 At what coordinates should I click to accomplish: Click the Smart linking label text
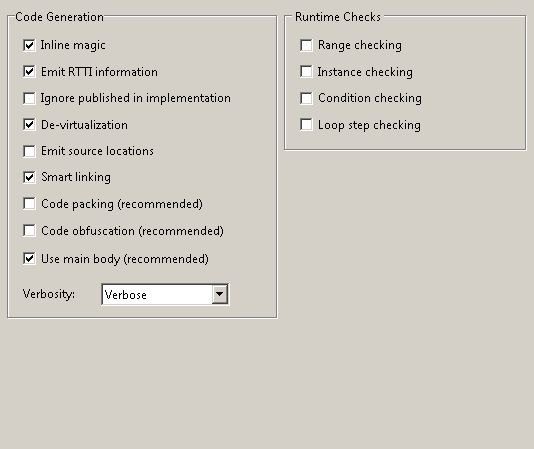(76, 177)
